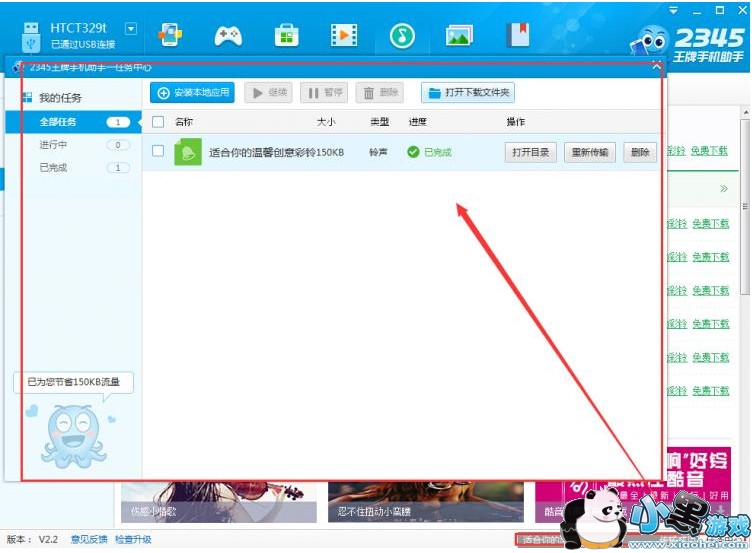Click the task name 适合你的温馨创意彩铃150KB
Viewport: 752px width, 553px height.
(276, 153)
